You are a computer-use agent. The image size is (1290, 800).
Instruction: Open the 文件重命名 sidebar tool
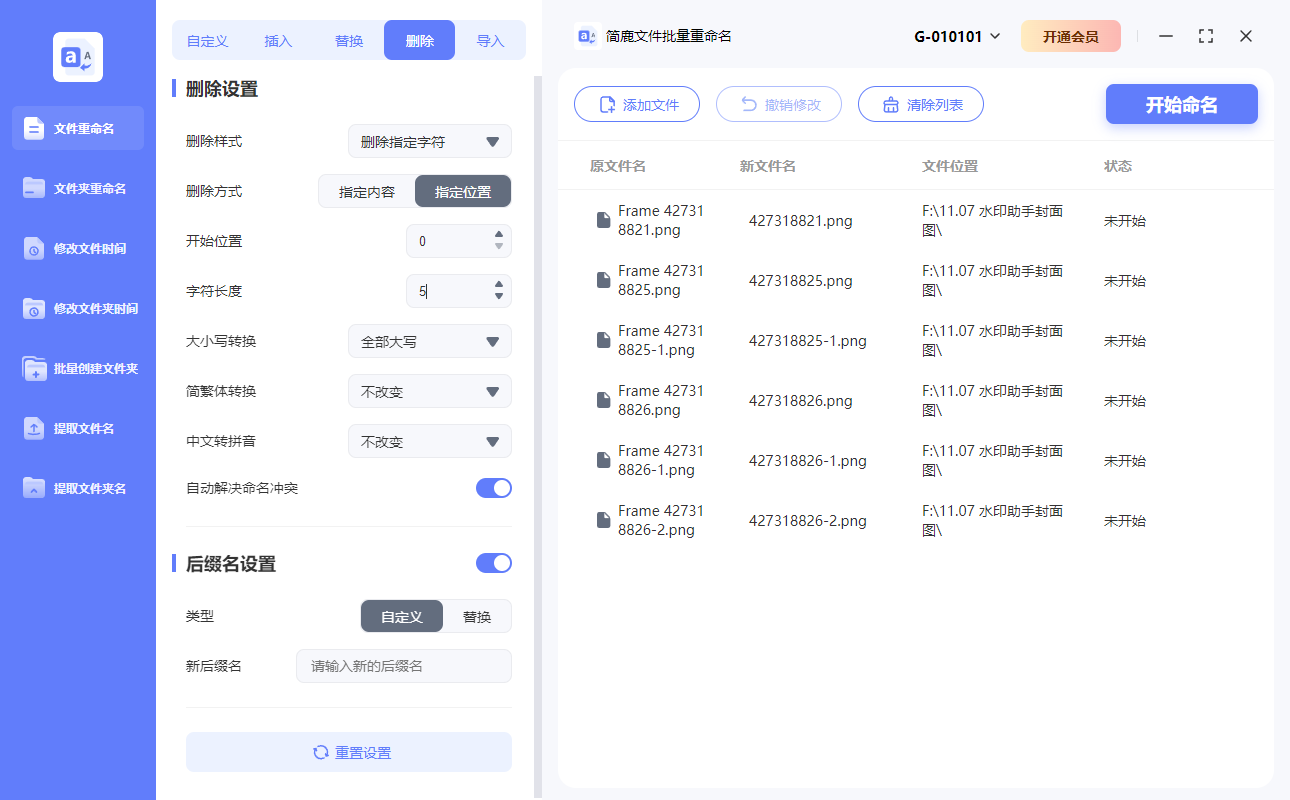pyautogui.click(x=77, y=128)
